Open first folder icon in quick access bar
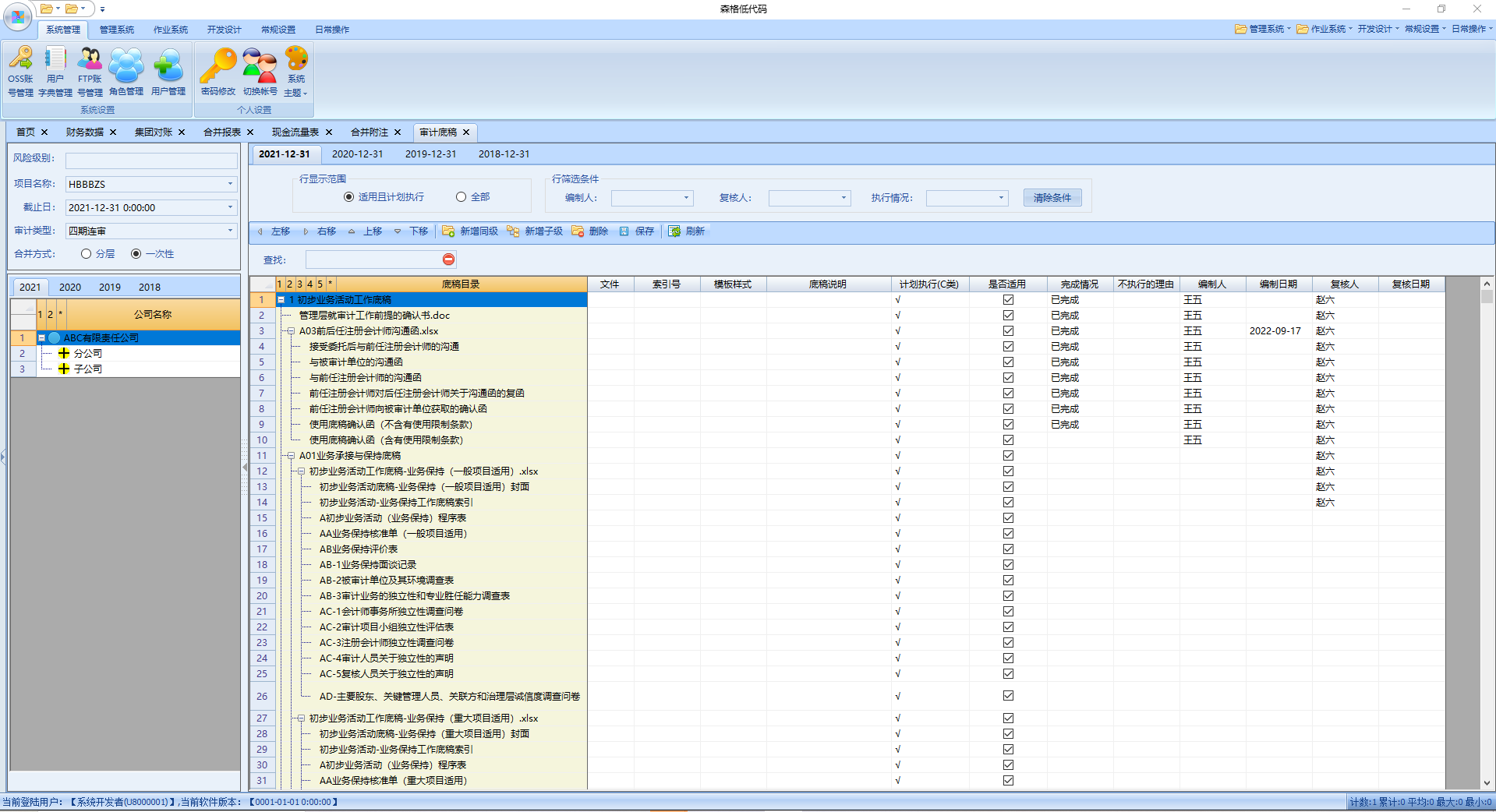 pos(47,9)
